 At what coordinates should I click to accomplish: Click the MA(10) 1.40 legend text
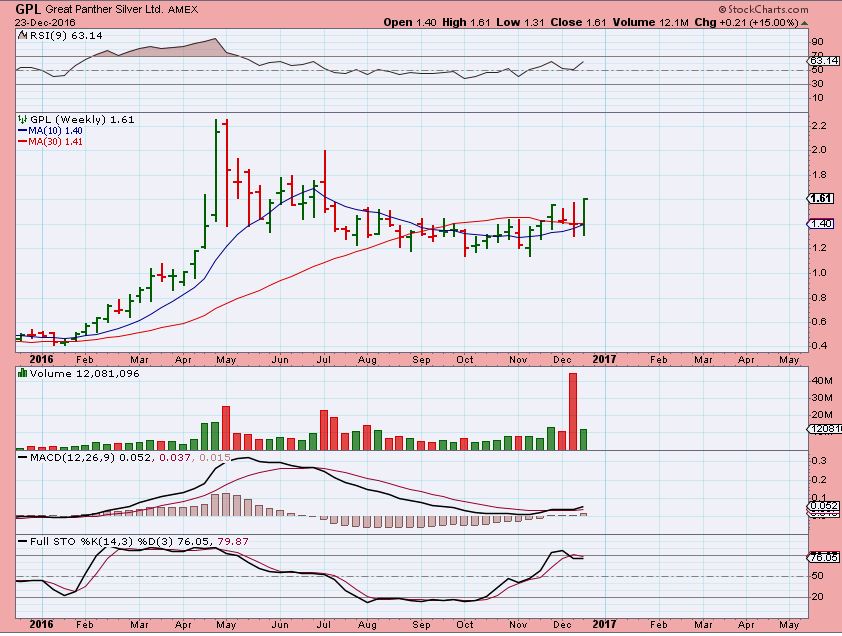56,131
